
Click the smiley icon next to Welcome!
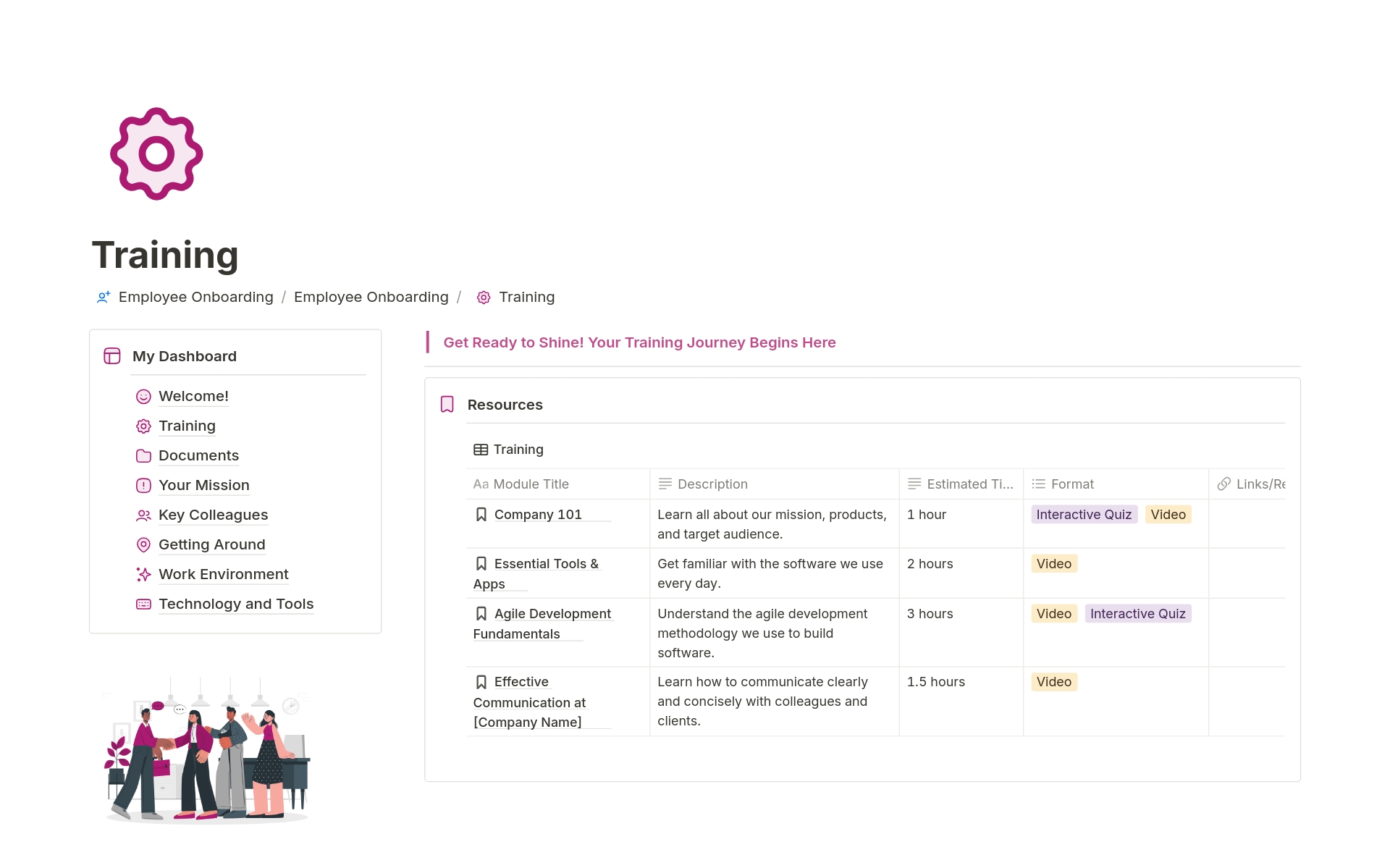pos(143,397)
